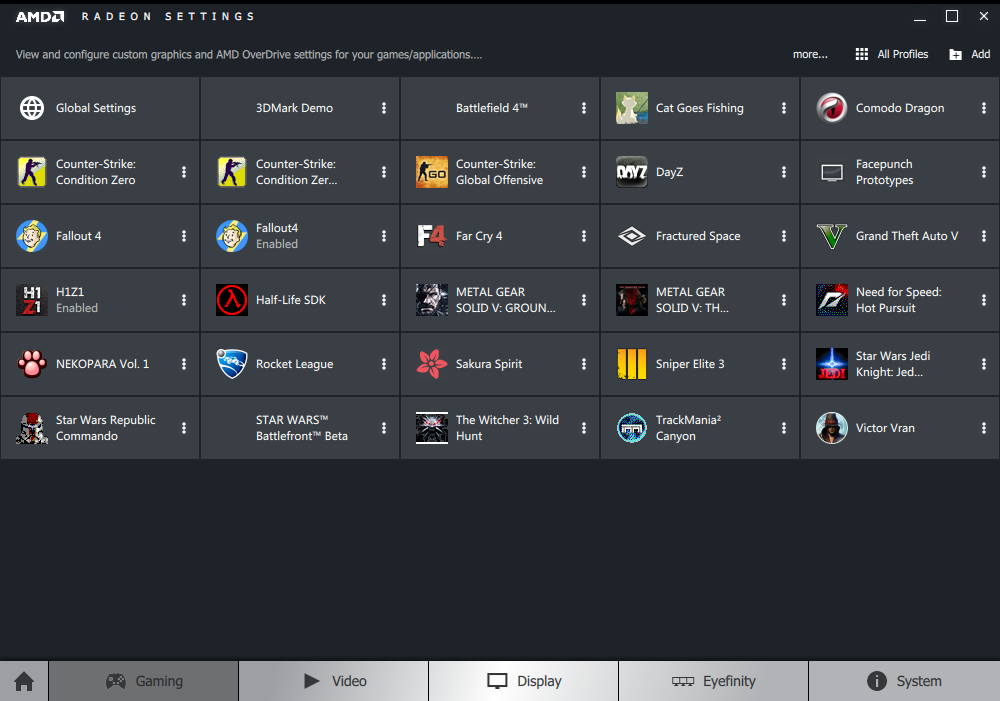Click Star Wars Republic Commando icon
The image size is (1000, 701).
click(x=32, y=428)
